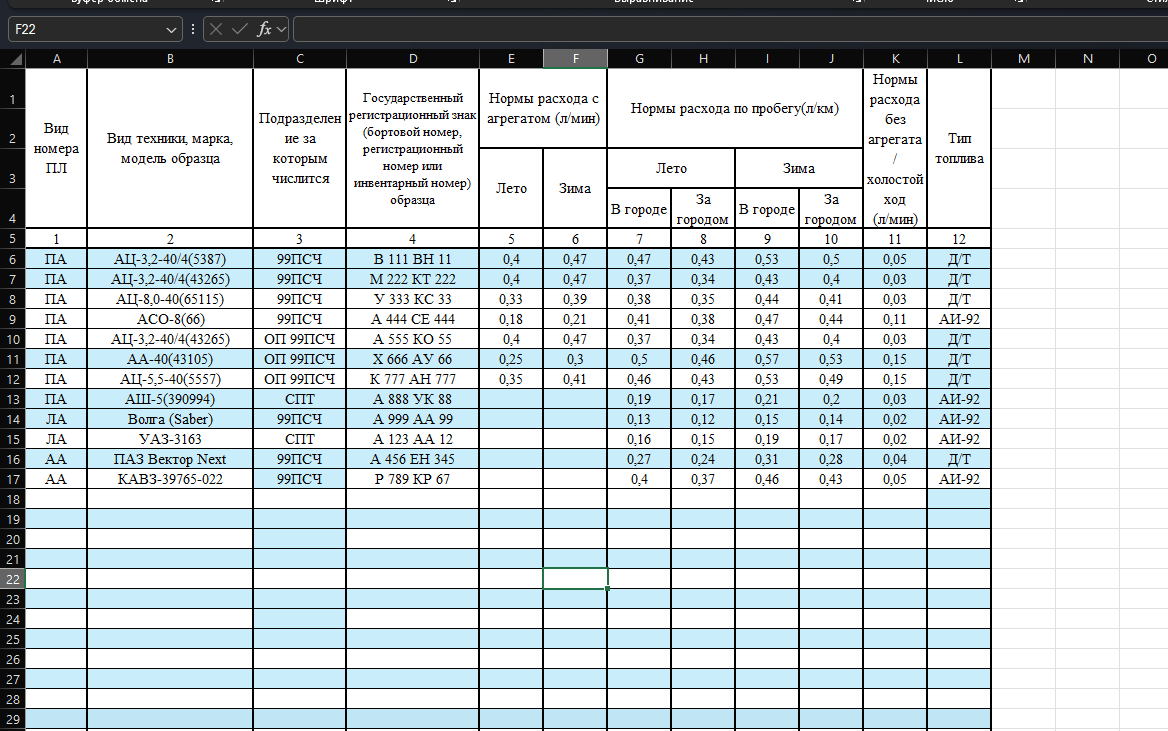Select row 17 header
The width and height of the screenshot is (1168, 731).
[x=13, y=479]
